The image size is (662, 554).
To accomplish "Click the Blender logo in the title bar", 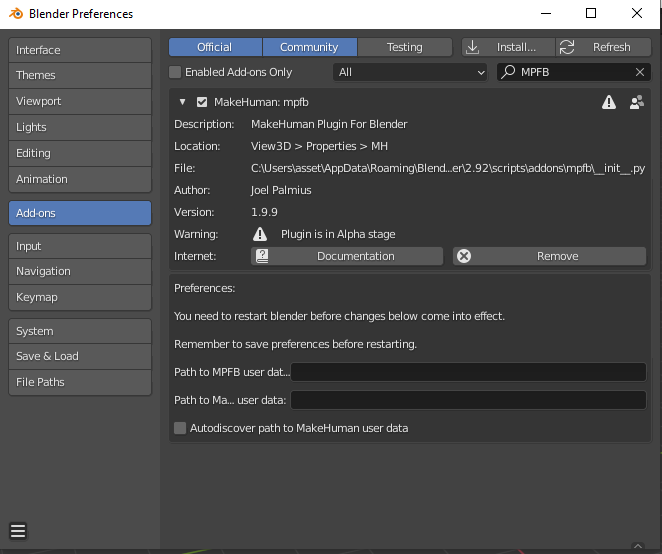I will pos(14,14).
